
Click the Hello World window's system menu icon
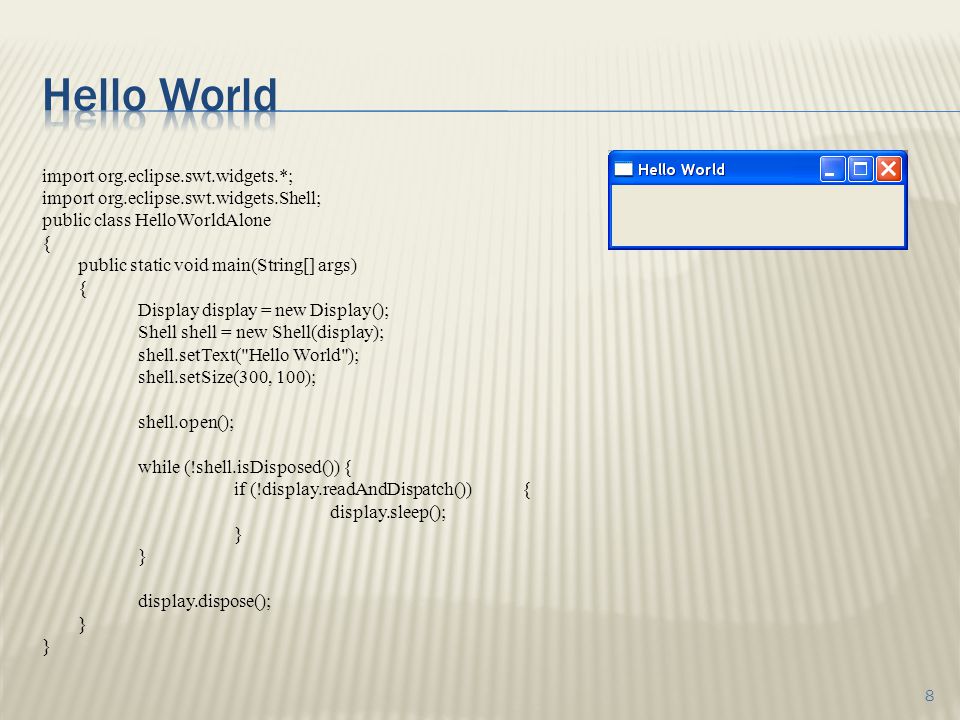tap(623, 169)
